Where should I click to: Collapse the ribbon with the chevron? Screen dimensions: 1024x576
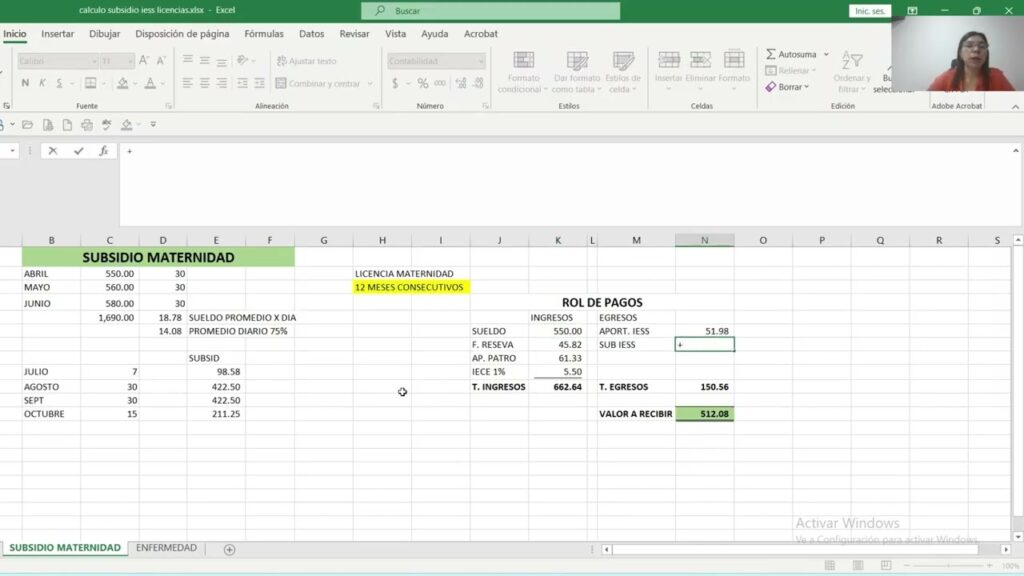tap(1015, 106)
